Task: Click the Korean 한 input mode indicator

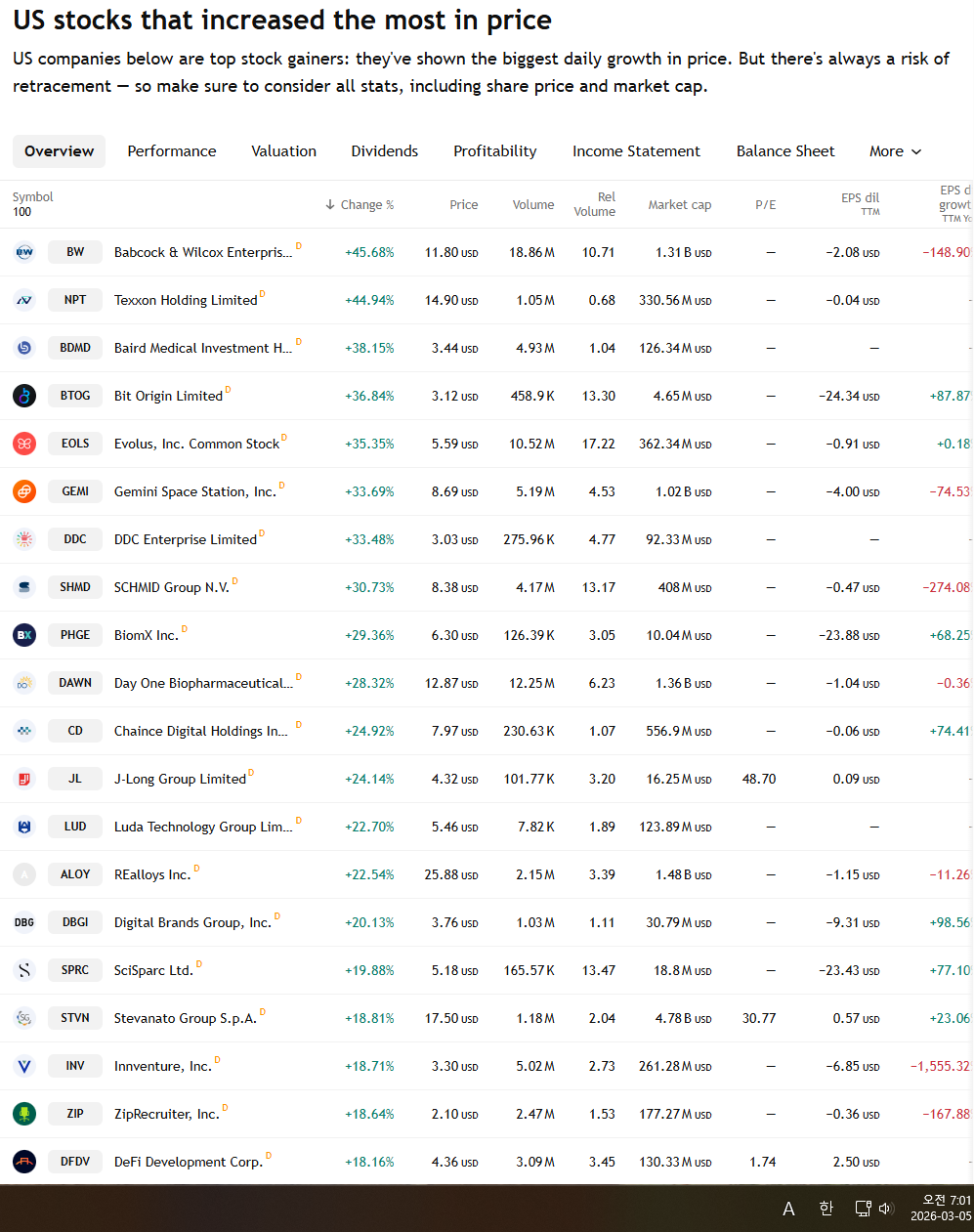Action: 826,1209
